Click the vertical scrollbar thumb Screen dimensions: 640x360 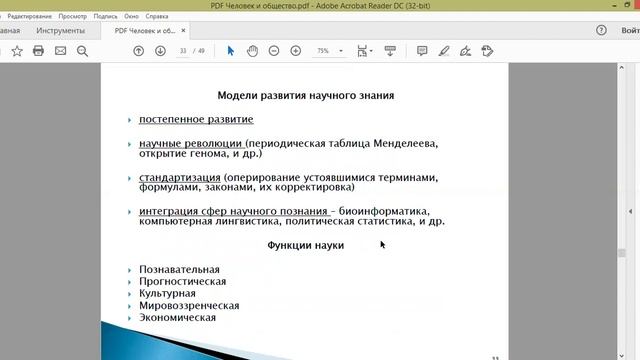pos(621,253)
